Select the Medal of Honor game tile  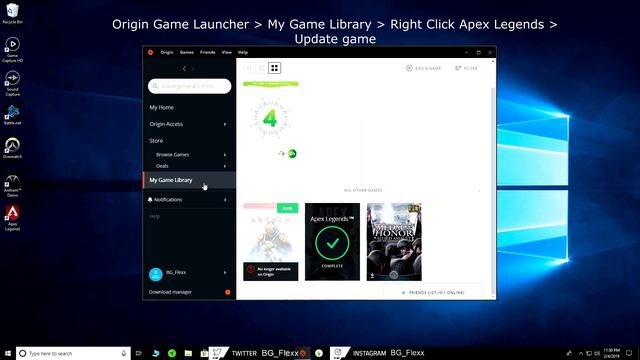tap(394, 242)
